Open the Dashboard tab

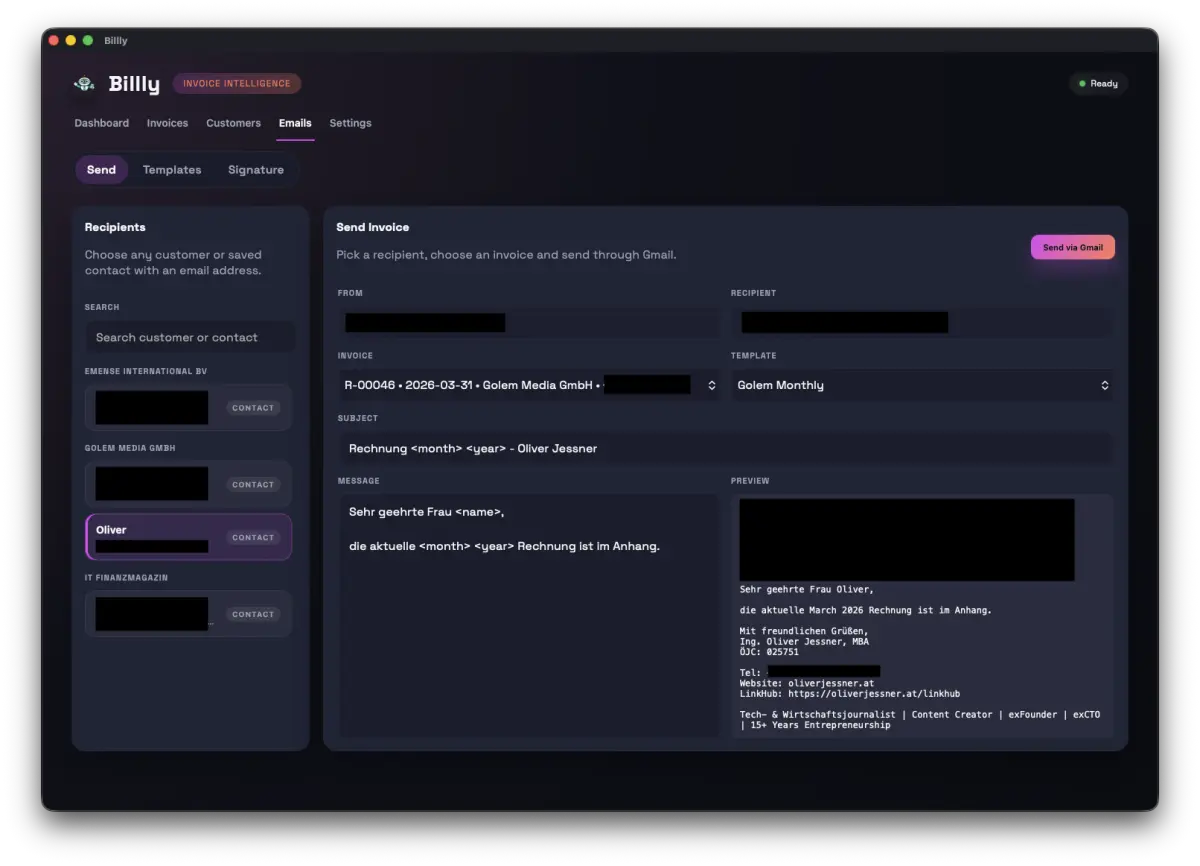coord(101,123)
